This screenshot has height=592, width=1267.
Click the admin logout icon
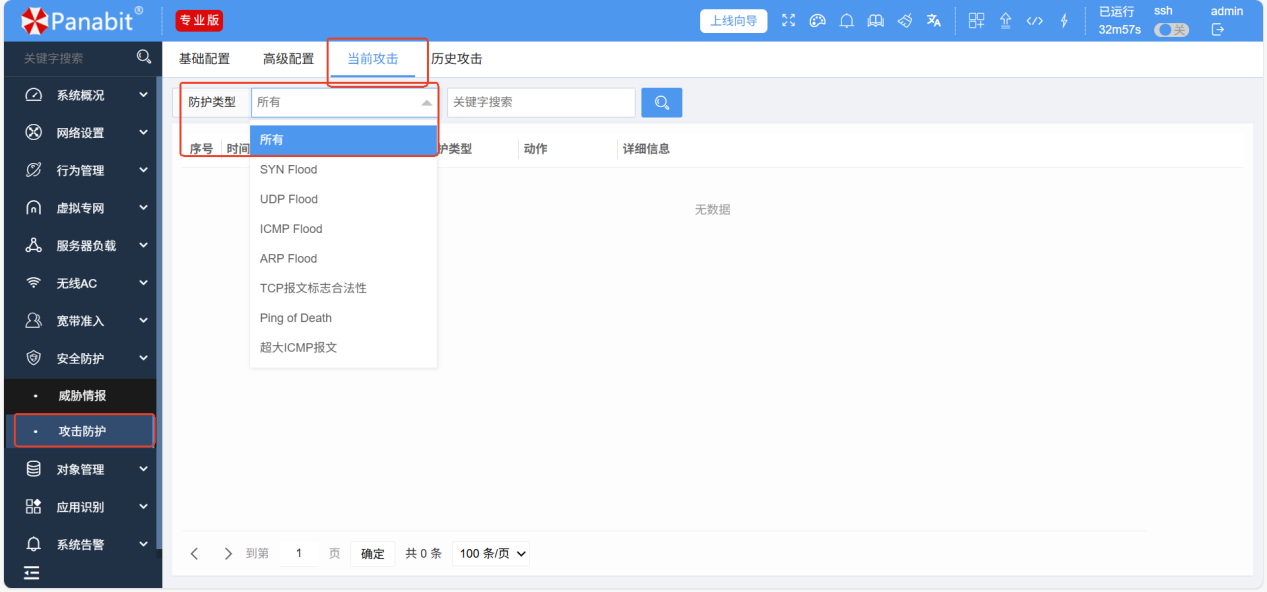1217,30
